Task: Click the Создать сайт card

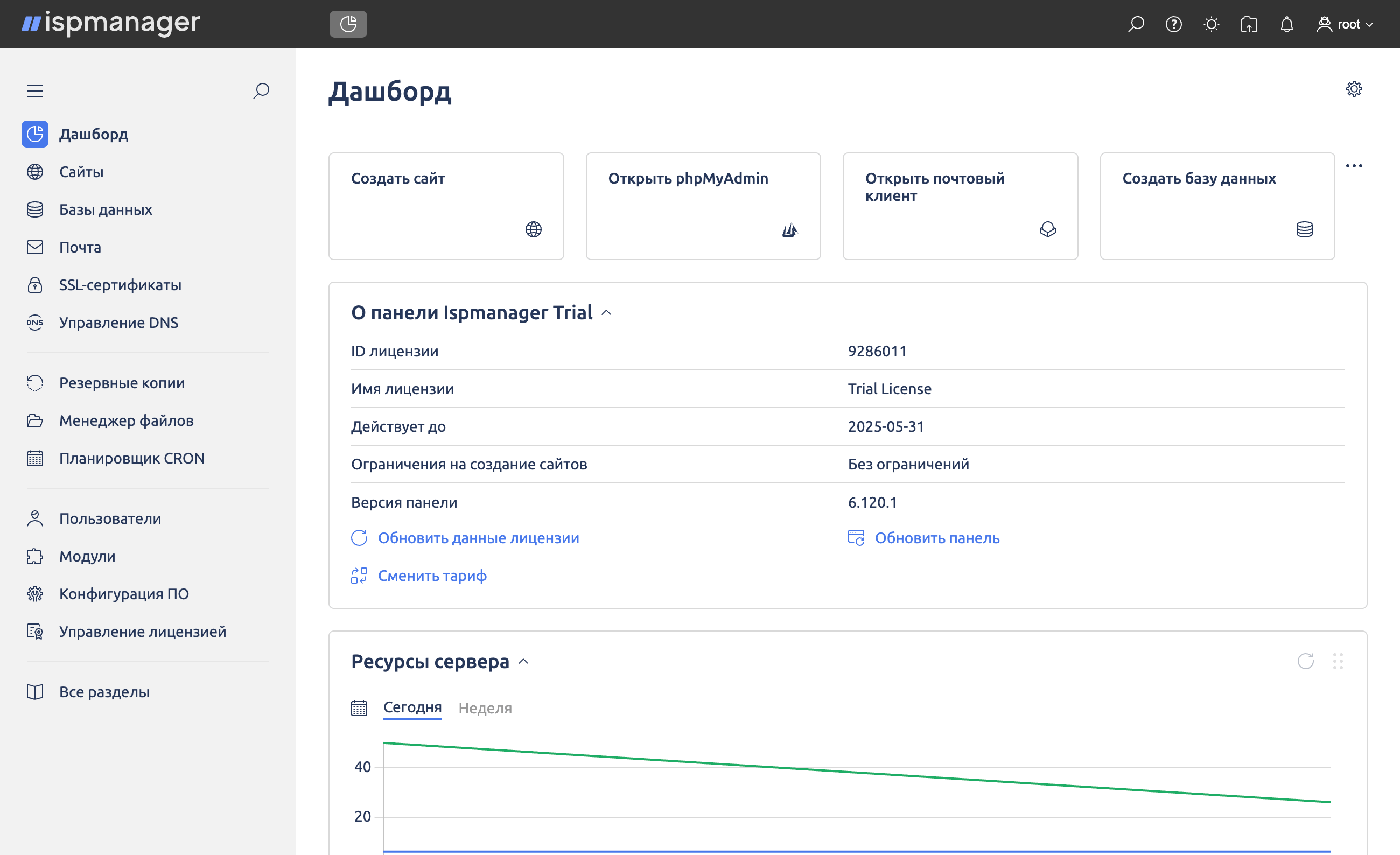Action: [x=446, y=206]
